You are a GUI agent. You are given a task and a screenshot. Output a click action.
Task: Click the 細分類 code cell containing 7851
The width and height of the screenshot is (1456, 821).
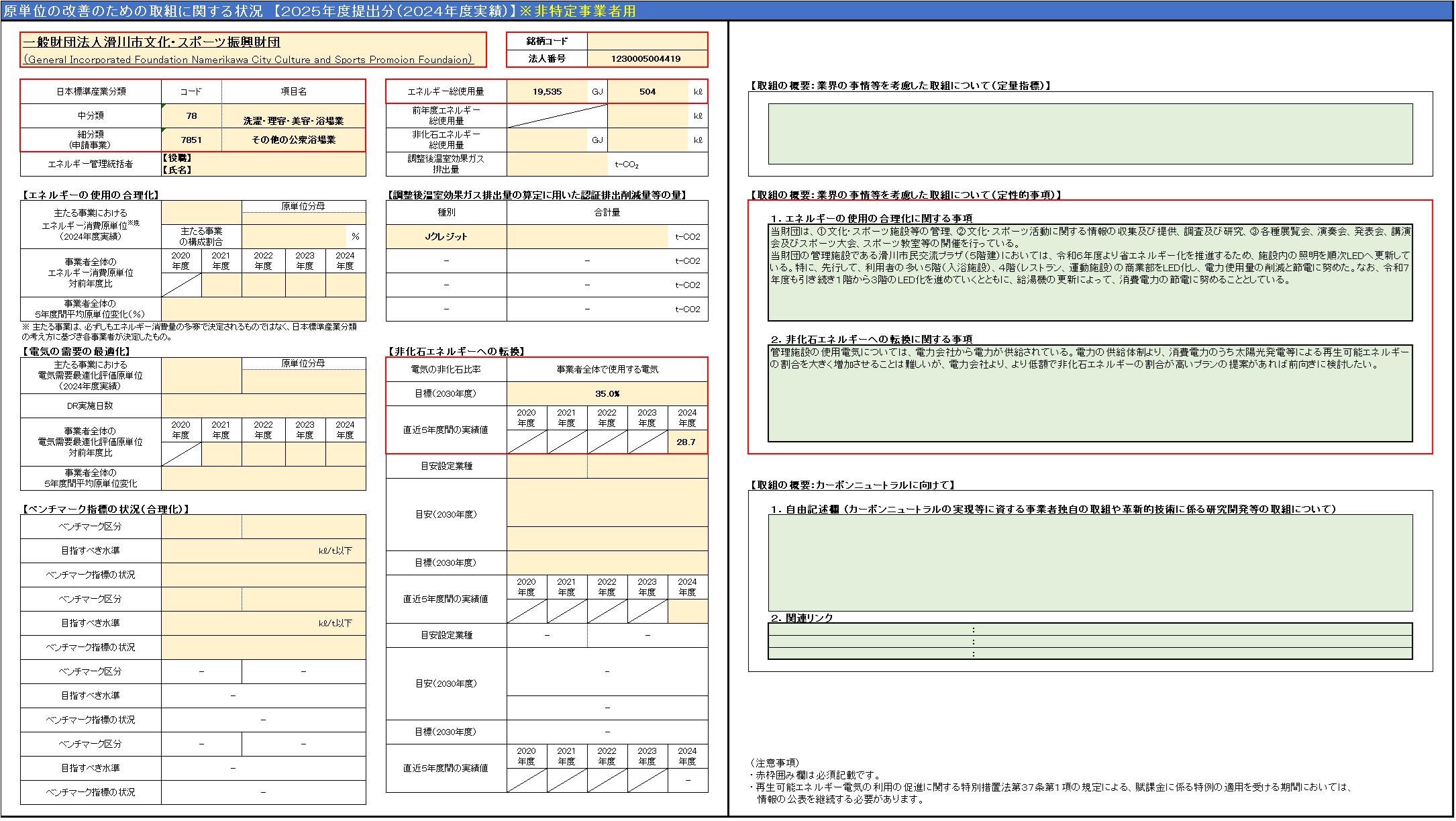[192, 140]
